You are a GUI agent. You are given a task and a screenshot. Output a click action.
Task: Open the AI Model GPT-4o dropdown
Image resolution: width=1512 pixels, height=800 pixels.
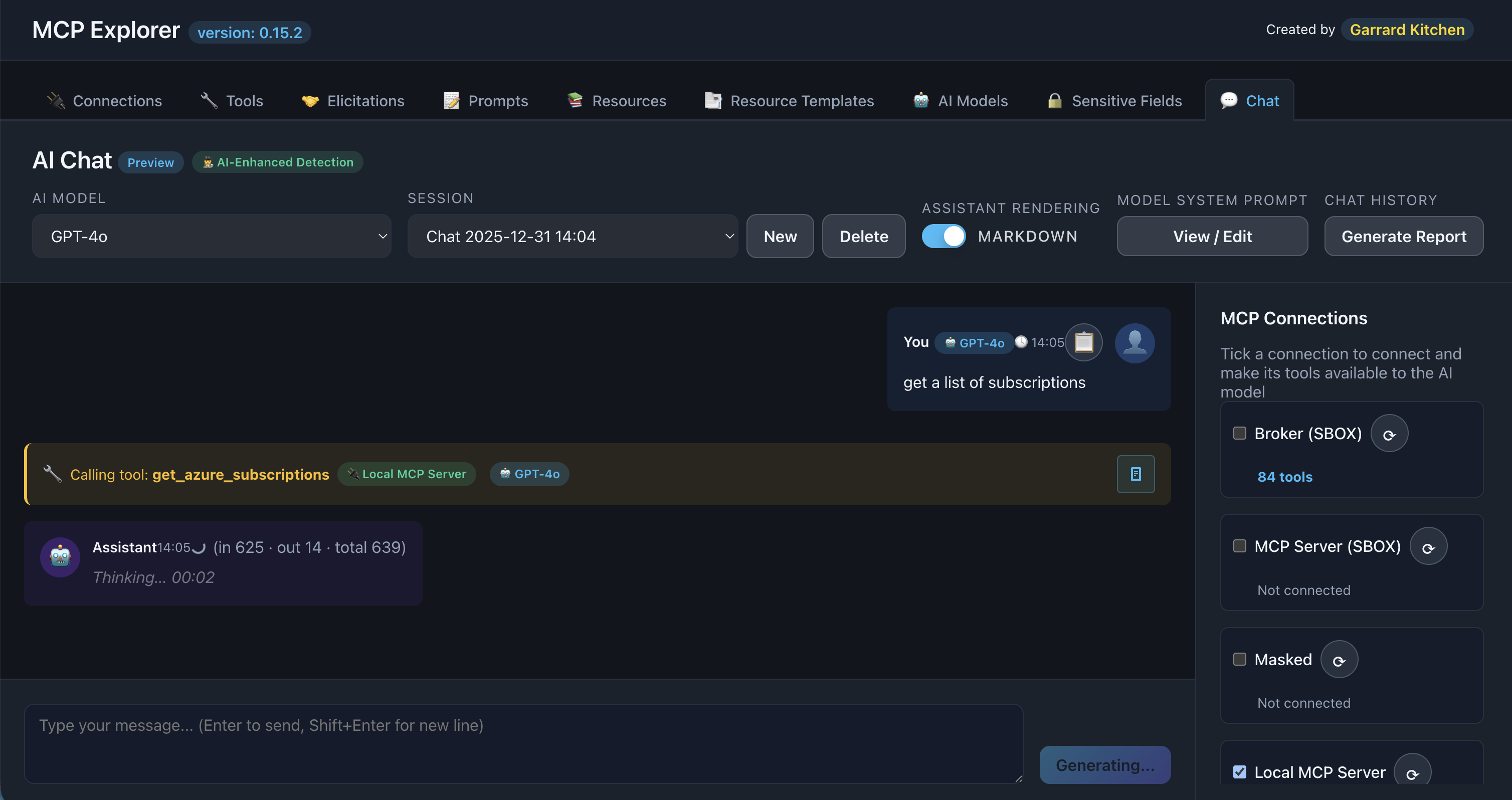(x=211, y=237)
